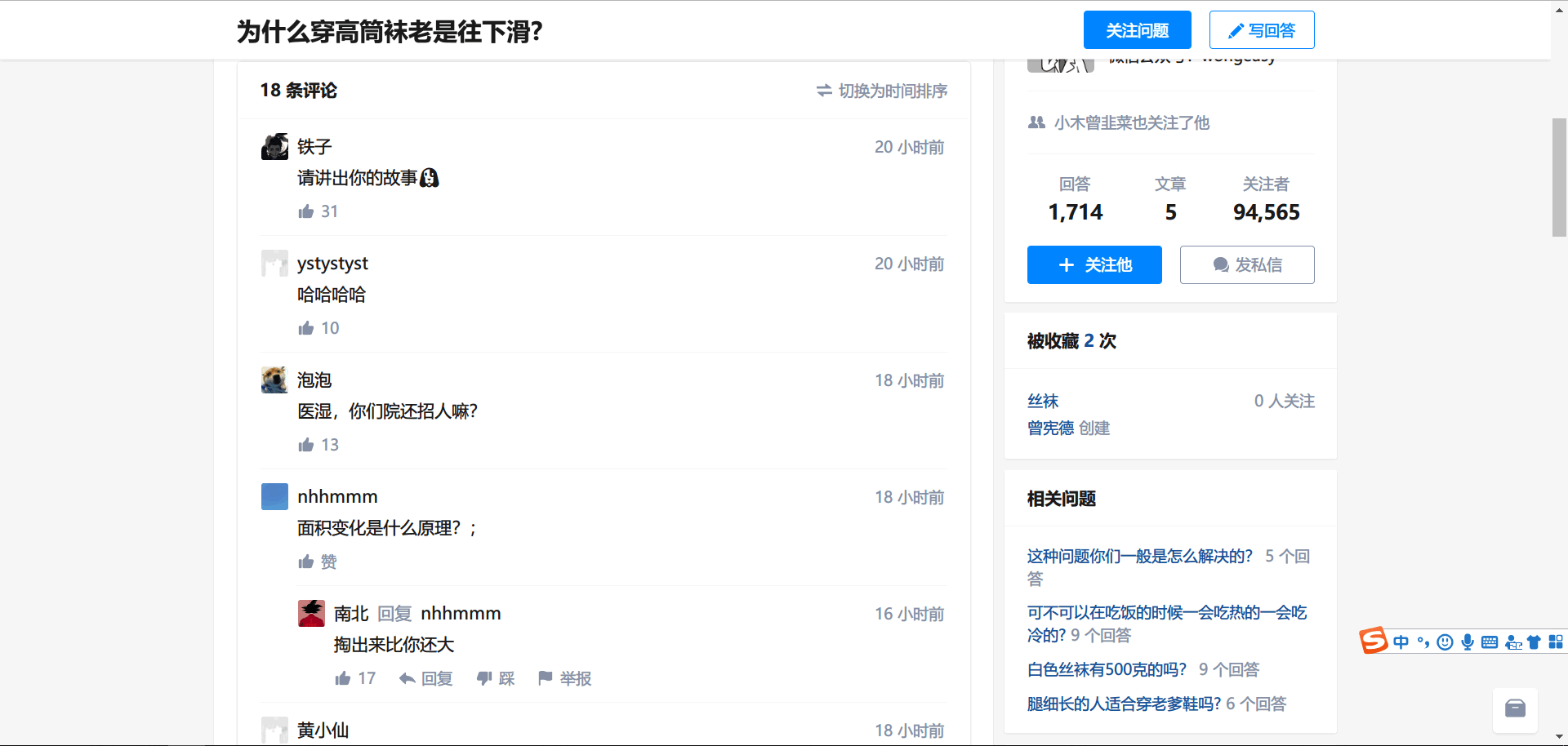Viewport: 1568px width, 746px height.
Task: Click the 赞 like button under nhhmmm
Action: 318,562
